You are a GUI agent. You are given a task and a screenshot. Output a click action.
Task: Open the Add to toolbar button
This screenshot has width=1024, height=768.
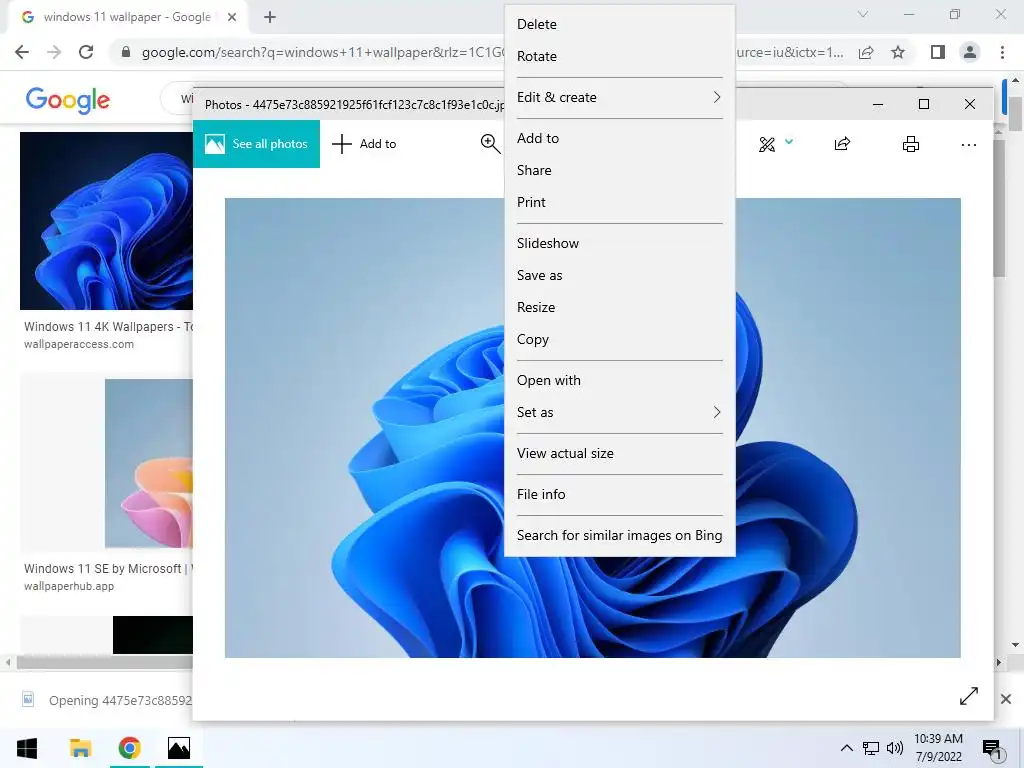tap(364, 144)
